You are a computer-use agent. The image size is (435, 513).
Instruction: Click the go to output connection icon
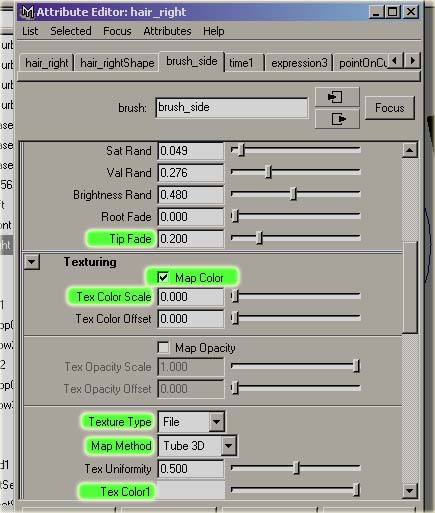pyautogui.click(x=337, y=119)
